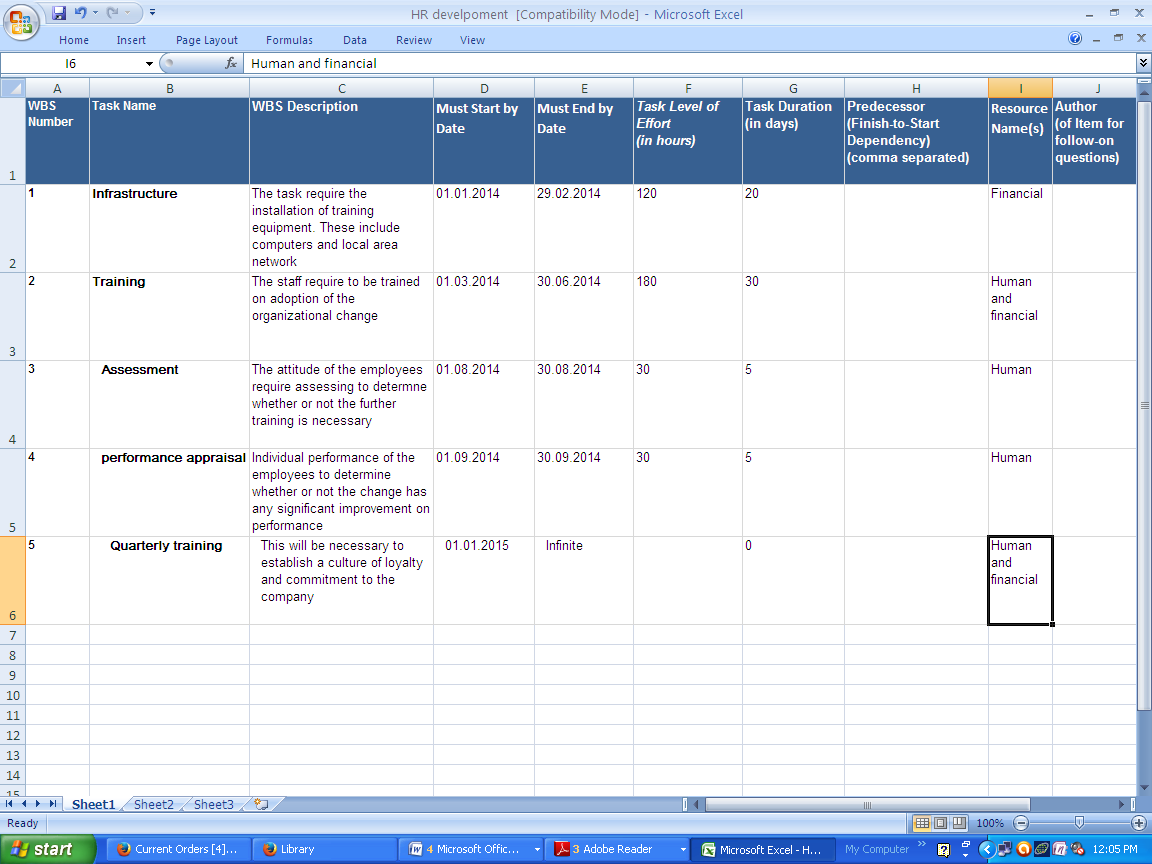Switch to Page Layout view

point(940,823)
